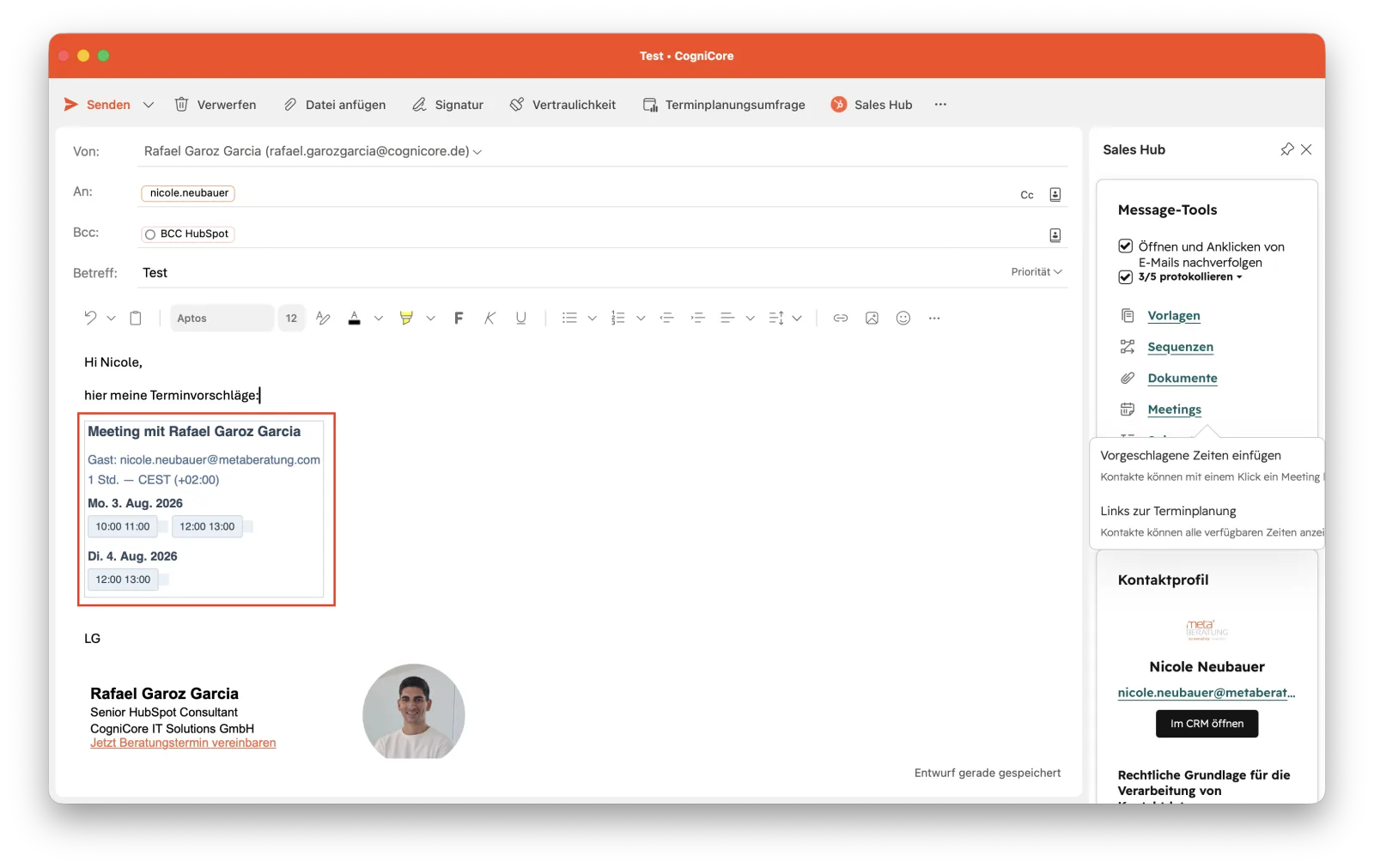The width and height of the screenshot is (1374, 868).
Task: Insert a picture
Action: tap(872, 319)
